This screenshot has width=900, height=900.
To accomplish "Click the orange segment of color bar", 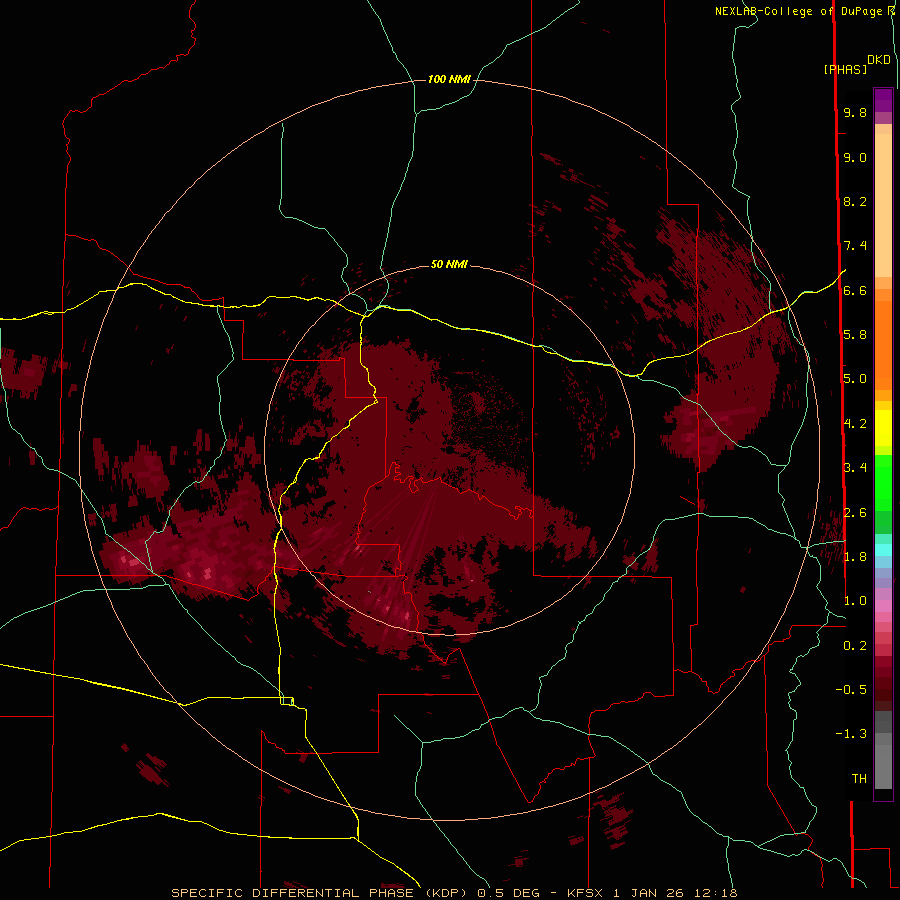I will click(883, 344).
